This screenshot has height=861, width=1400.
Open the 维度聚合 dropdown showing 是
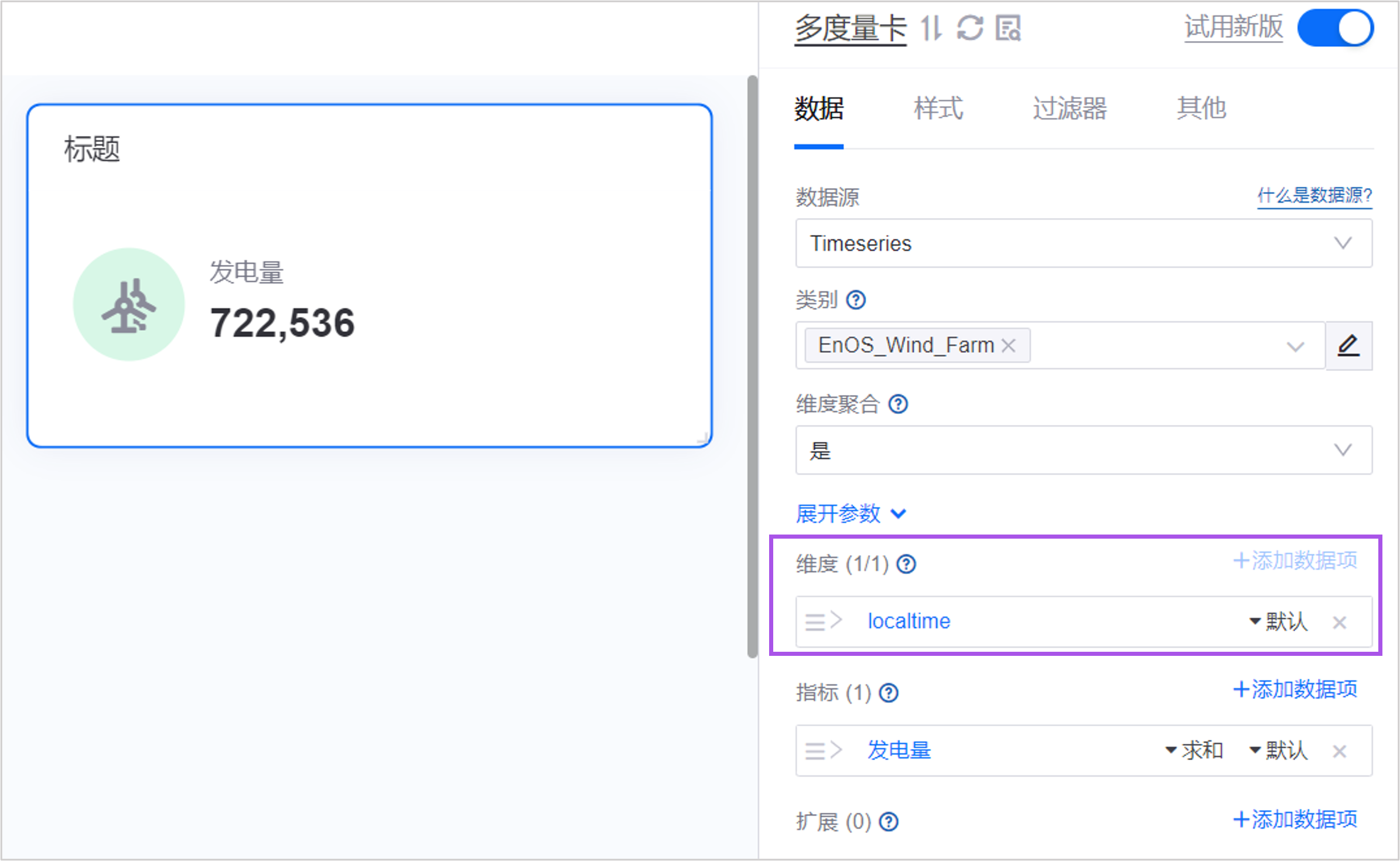pos(1084,450)
